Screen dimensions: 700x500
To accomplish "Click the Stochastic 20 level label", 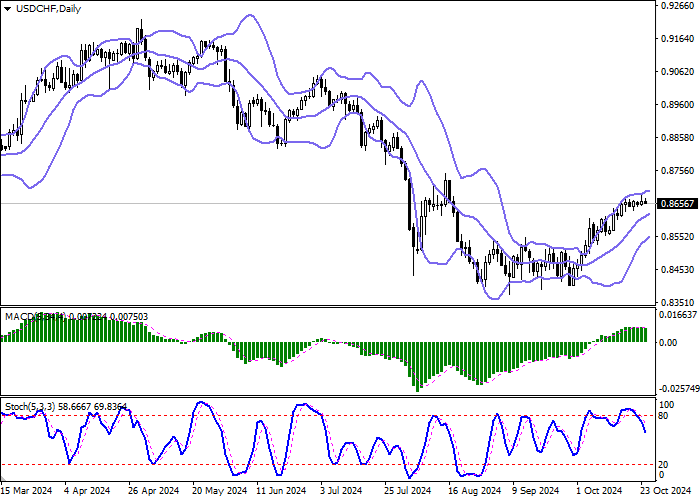I will (663, 465).
